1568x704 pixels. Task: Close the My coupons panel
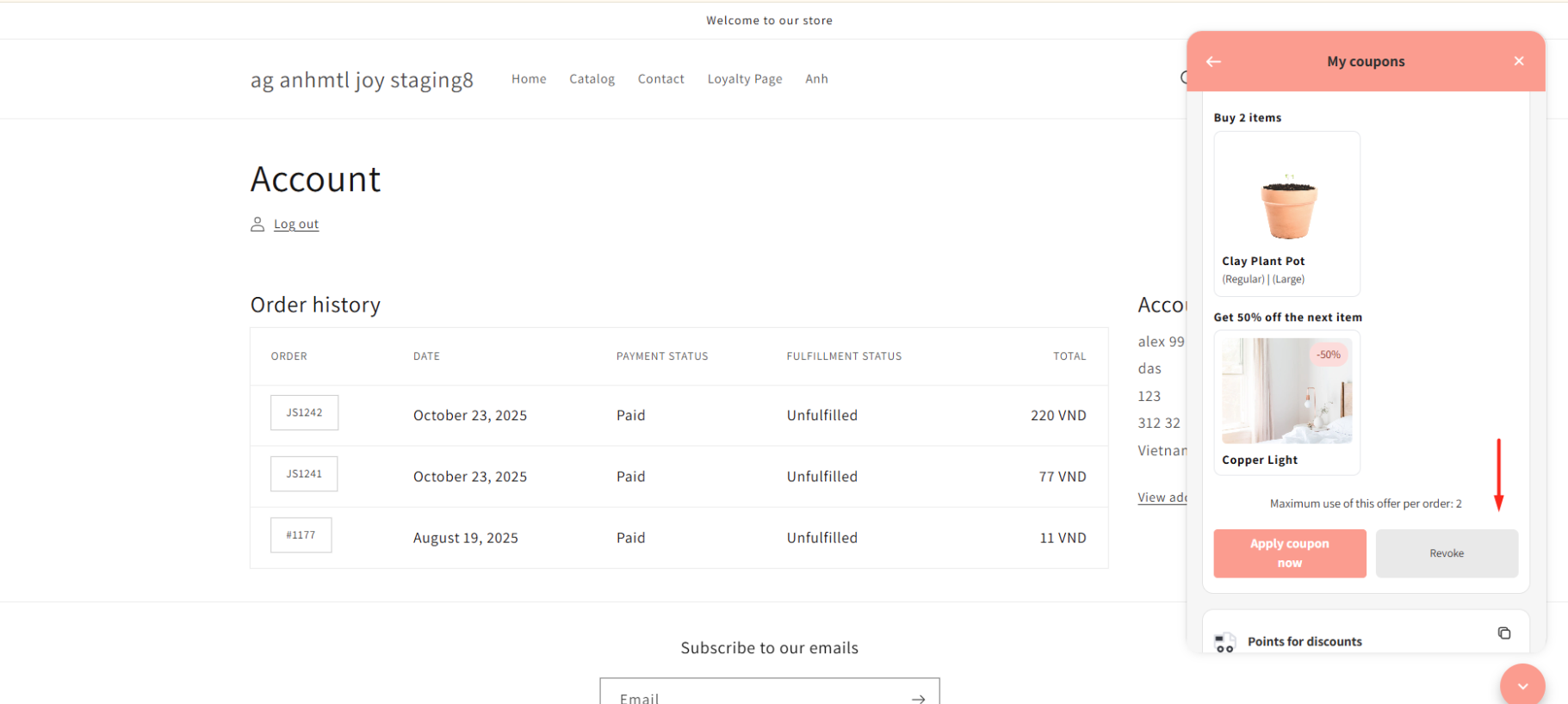(1518, 61)
